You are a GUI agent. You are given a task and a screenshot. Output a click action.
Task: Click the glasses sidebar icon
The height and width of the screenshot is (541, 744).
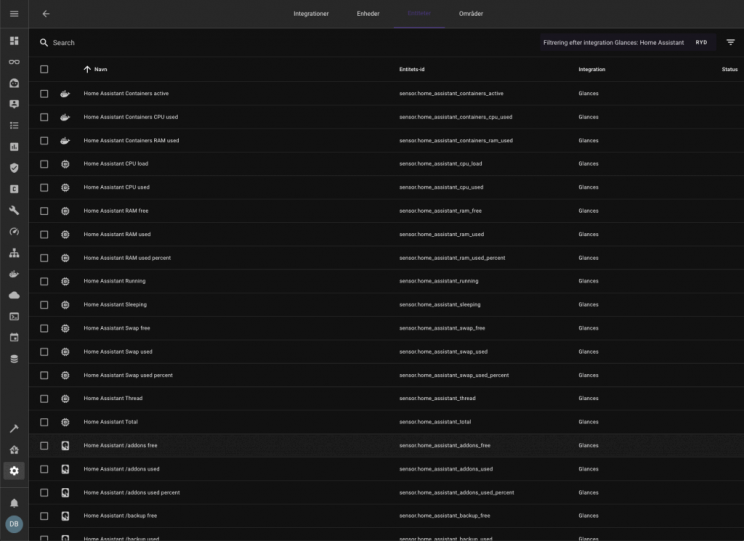14,62
